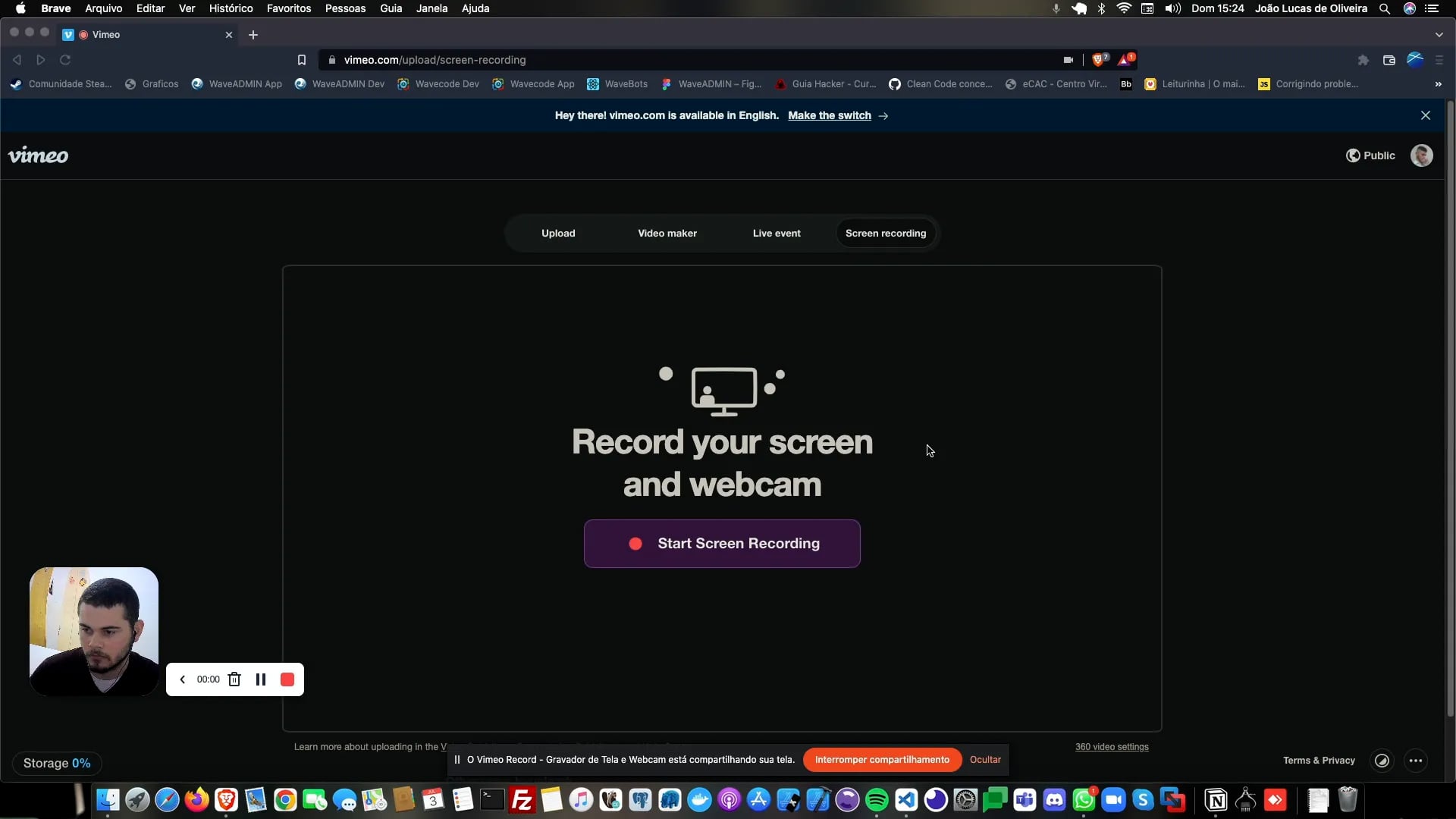Click the camera indicator in address bar
Image resolution: width=1456 pixels, height=819 pixels.
(1068, 60)
